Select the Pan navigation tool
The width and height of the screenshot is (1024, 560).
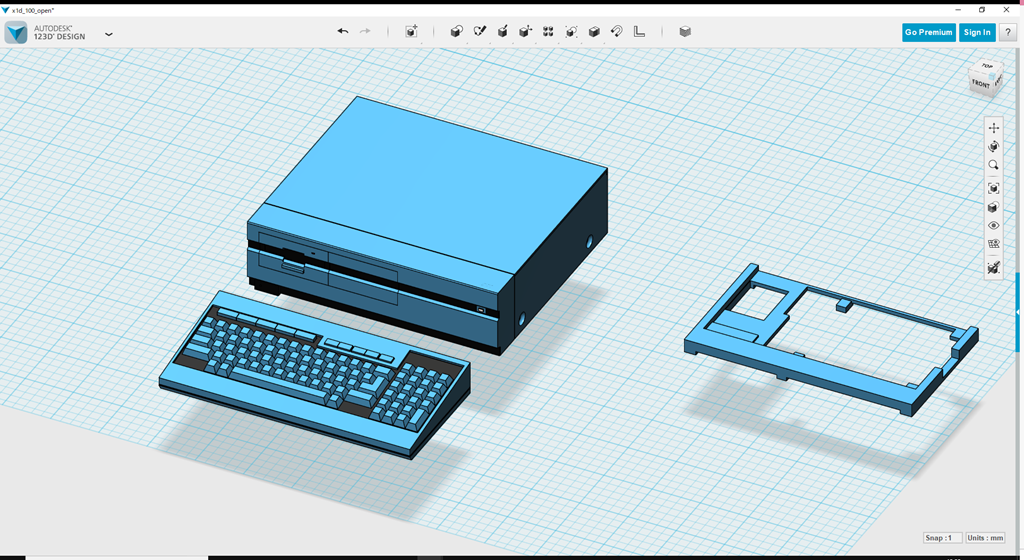[993, 128]
